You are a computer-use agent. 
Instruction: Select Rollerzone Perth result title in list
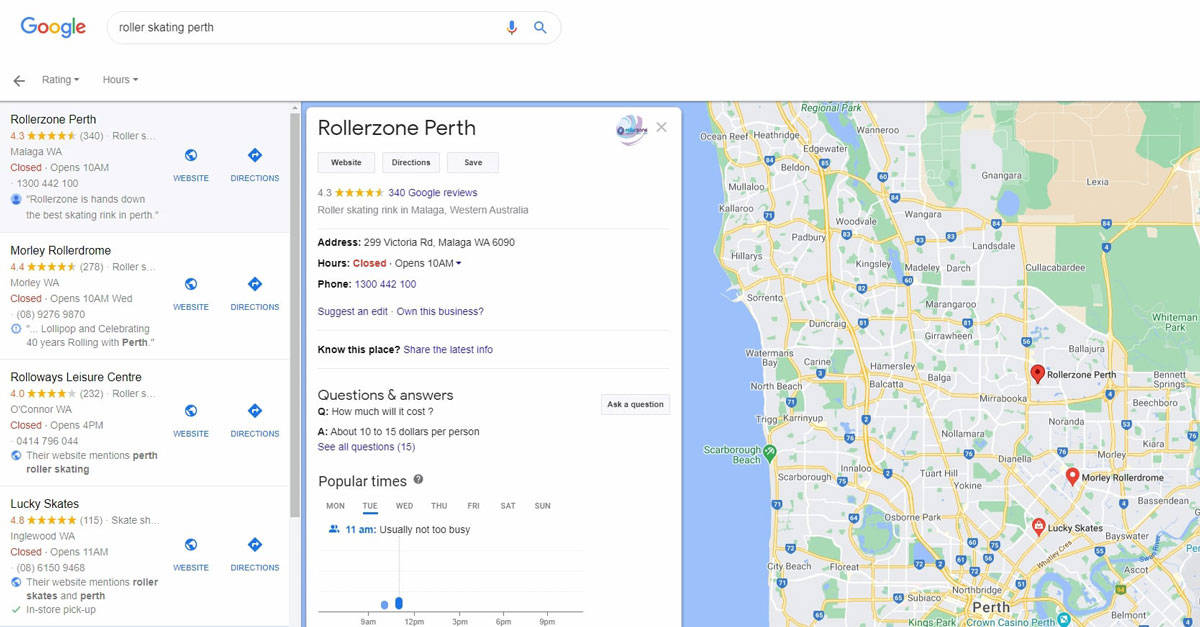pos(53,119)
